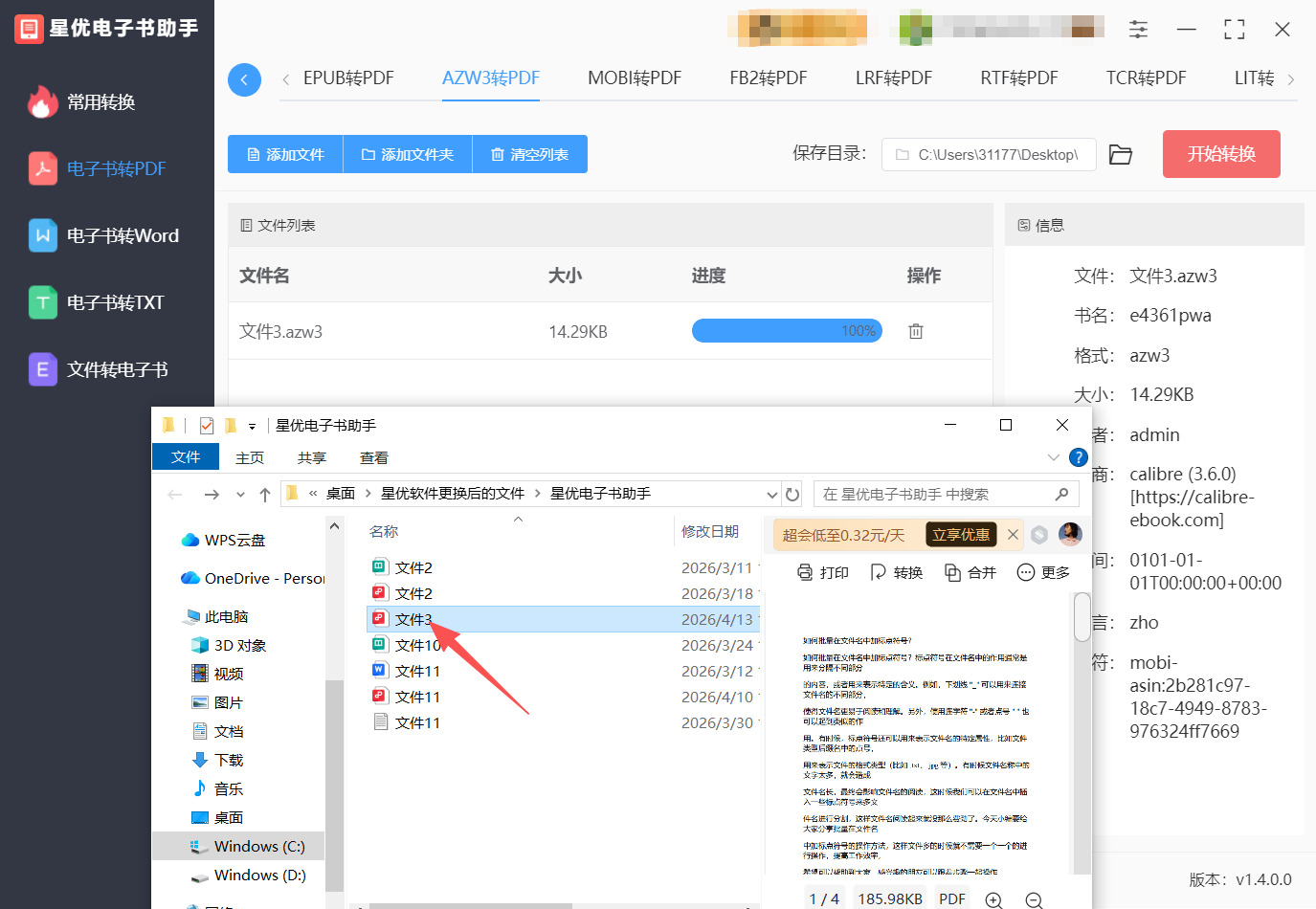Screen dimensions: 1316x909
Task: Click the 开始转换 button
Action: [x=1221, y=154]
